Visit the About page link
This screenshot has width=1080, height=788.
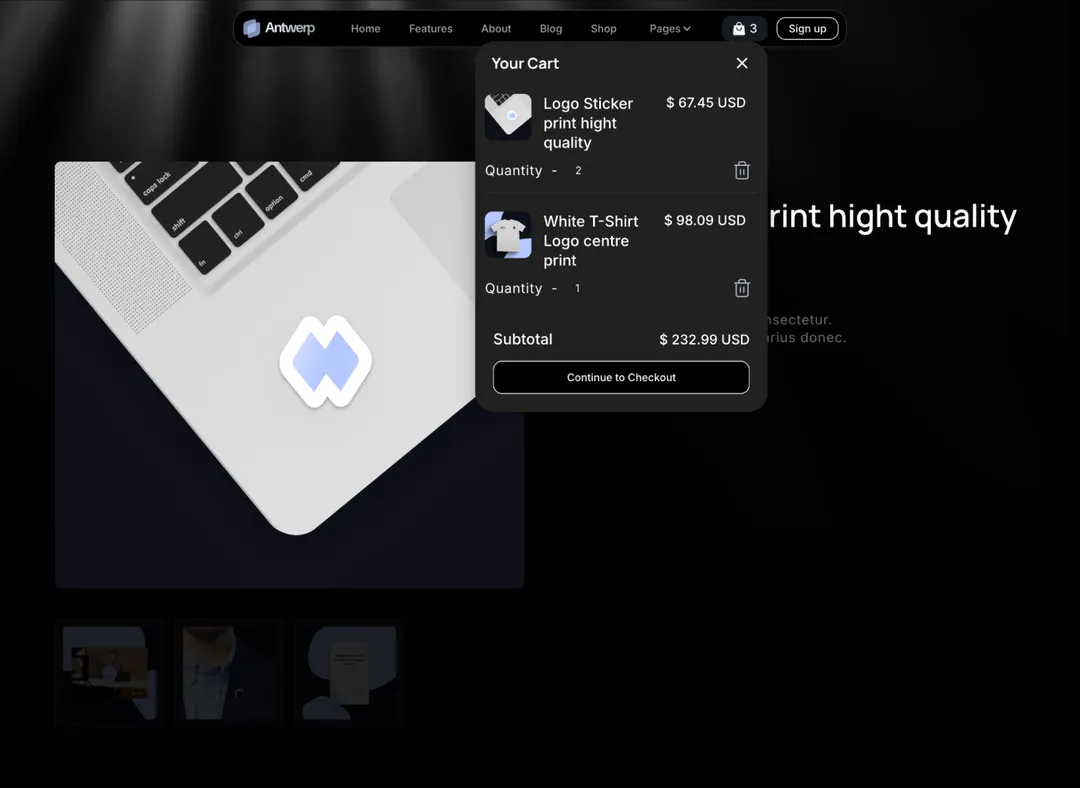pyautogui.click(x=495, y=28)
